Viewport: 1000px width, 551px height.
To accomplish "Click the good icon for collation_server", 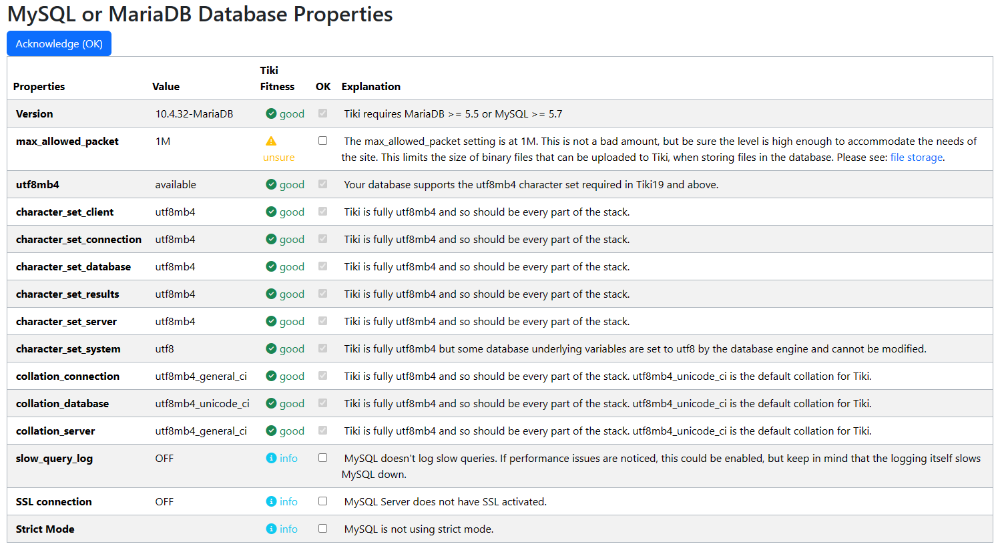I will click(271, 431).
